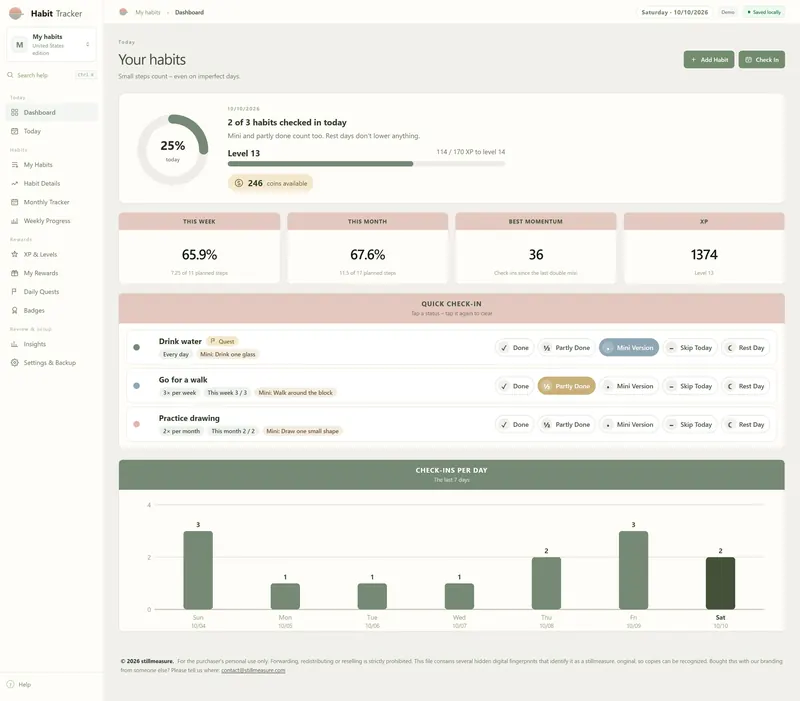Click the Badges ribbon icon
The width and height of the screenshot is (800, 701).
tap(14, 310)
